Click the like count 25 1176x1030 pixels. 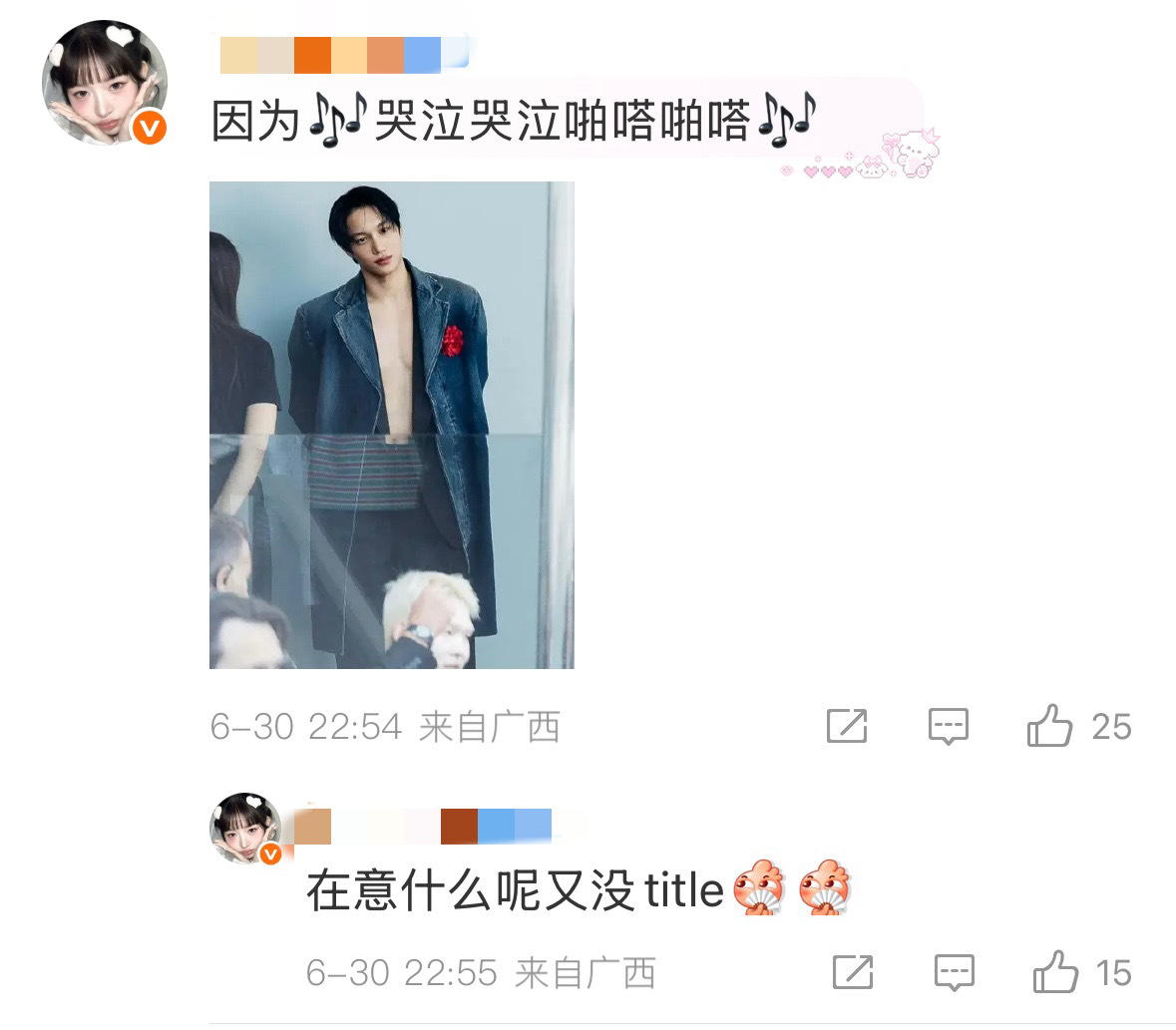point(1111,727)
